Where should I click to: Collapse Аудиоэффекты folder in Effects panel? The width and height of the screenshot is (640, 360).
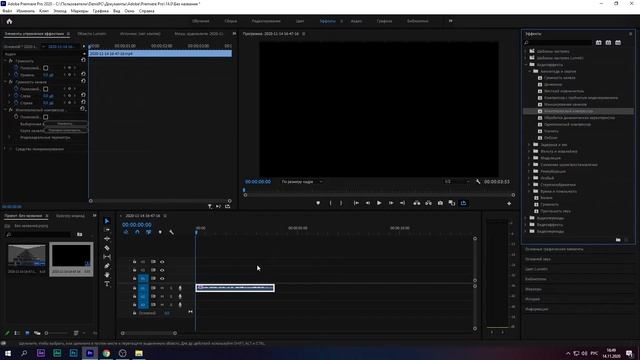[526, 64]
